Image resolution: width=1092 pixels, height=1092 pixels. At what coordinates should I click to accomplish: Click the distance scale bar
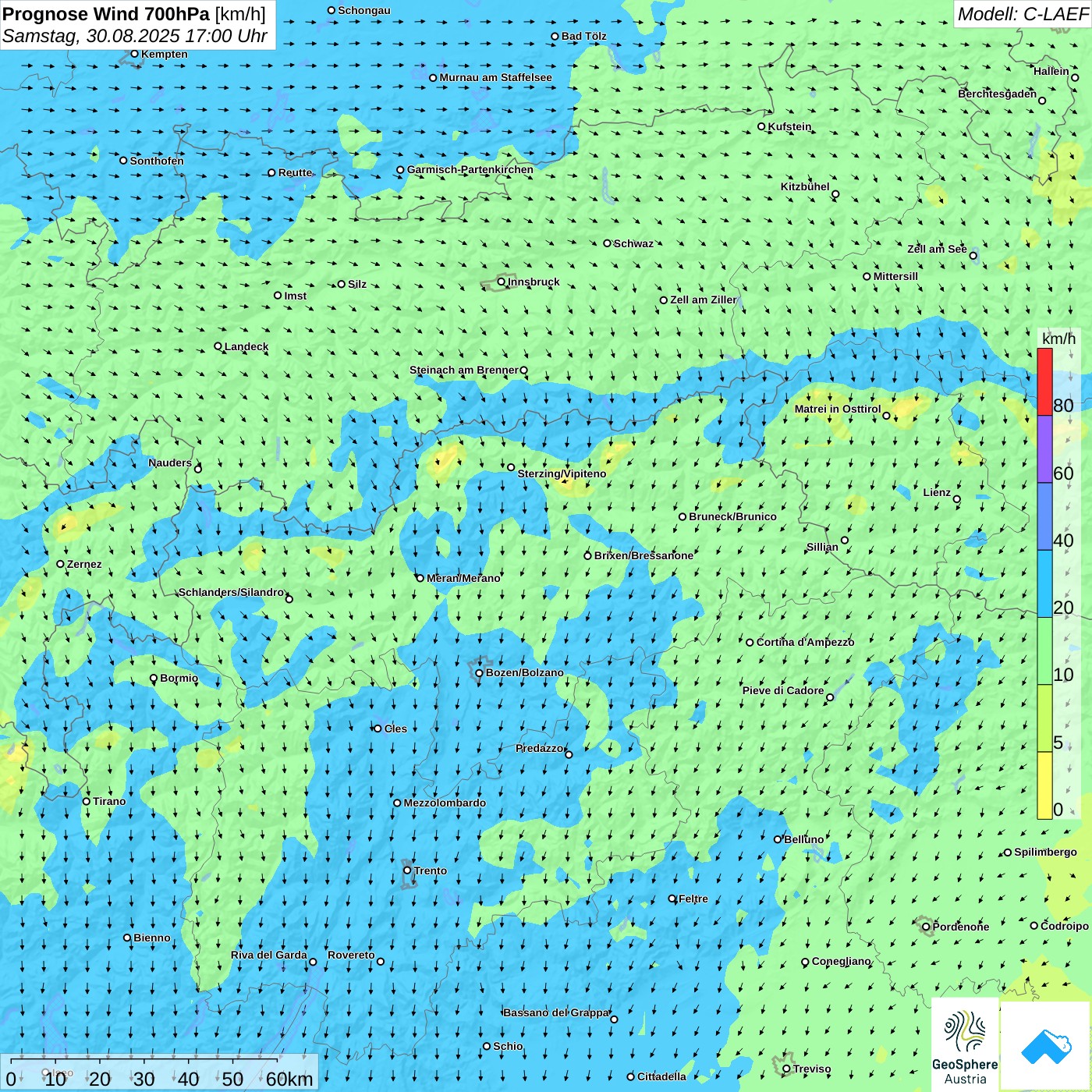click(160, 1073)
